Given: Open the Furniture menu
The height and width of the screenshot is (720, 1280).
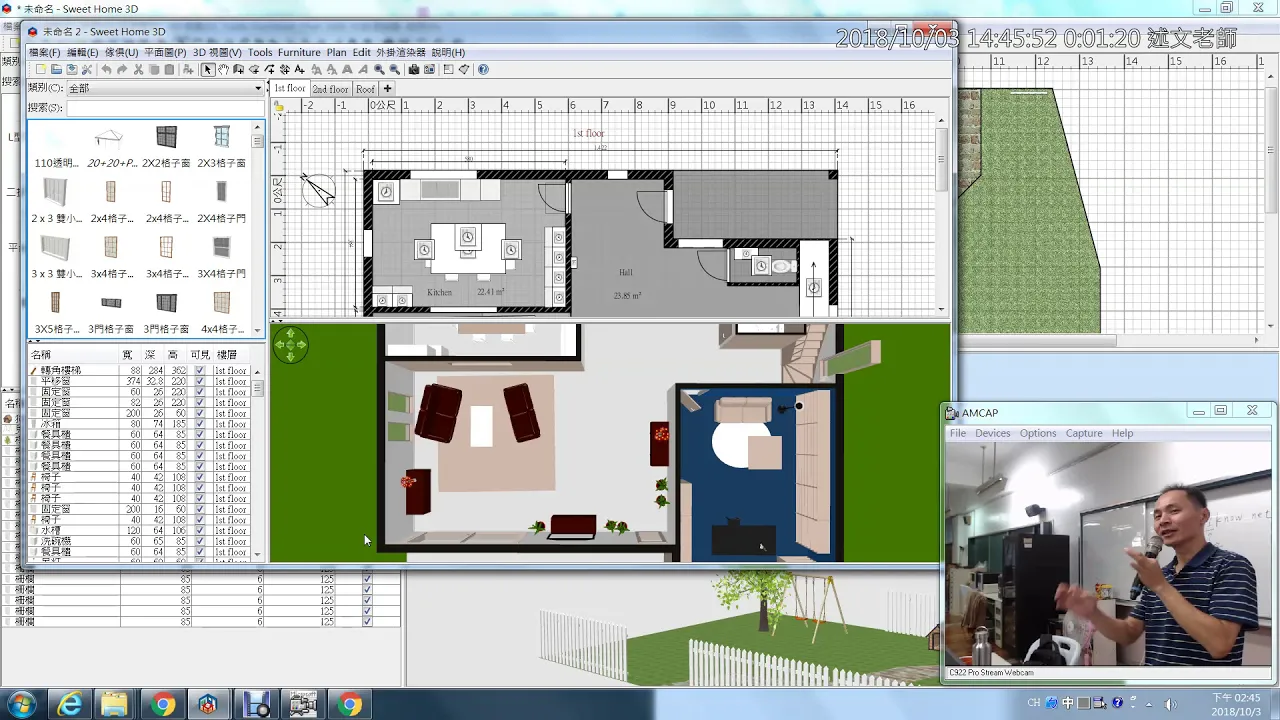Looking at the screenshot, I should click(299, 52).
